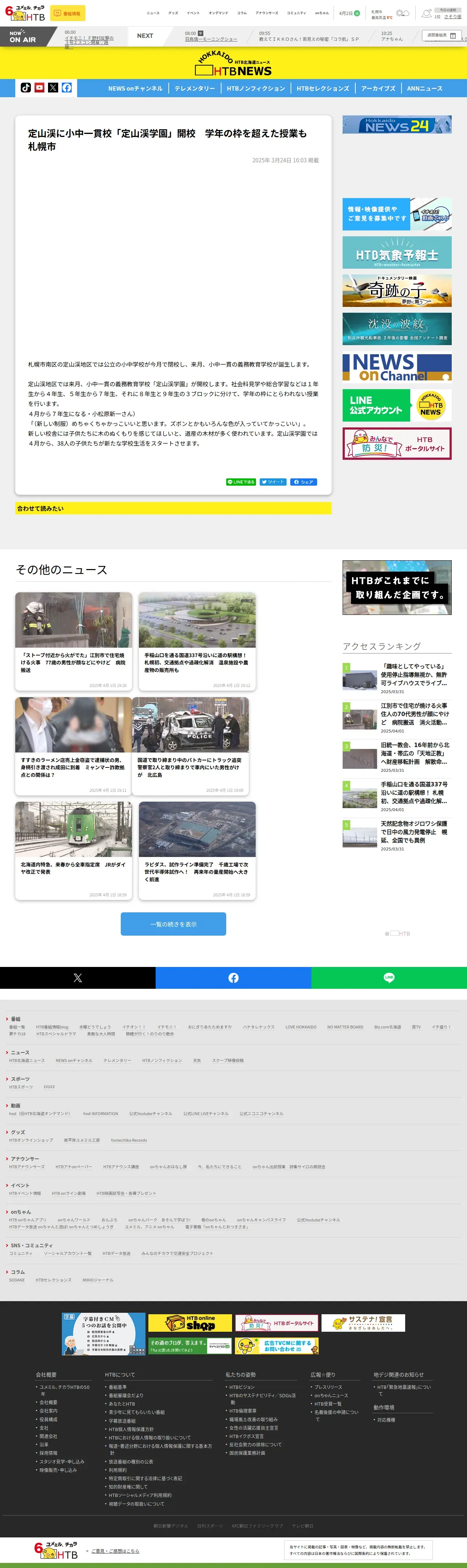
Task: Open the HTBビジョン footer link
Action: point(242,1387)
